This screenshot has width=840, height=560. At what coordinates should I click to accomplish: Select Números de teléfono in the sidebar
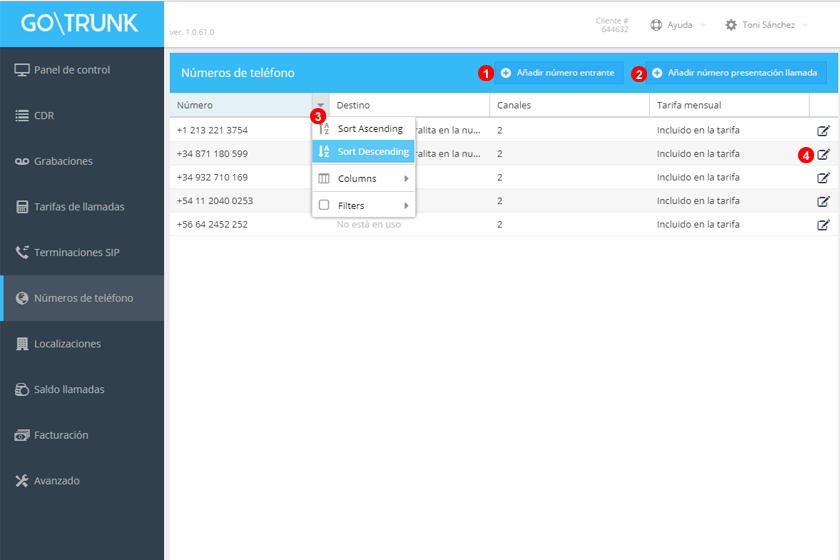pyautogui.click(x=82, y=298)
